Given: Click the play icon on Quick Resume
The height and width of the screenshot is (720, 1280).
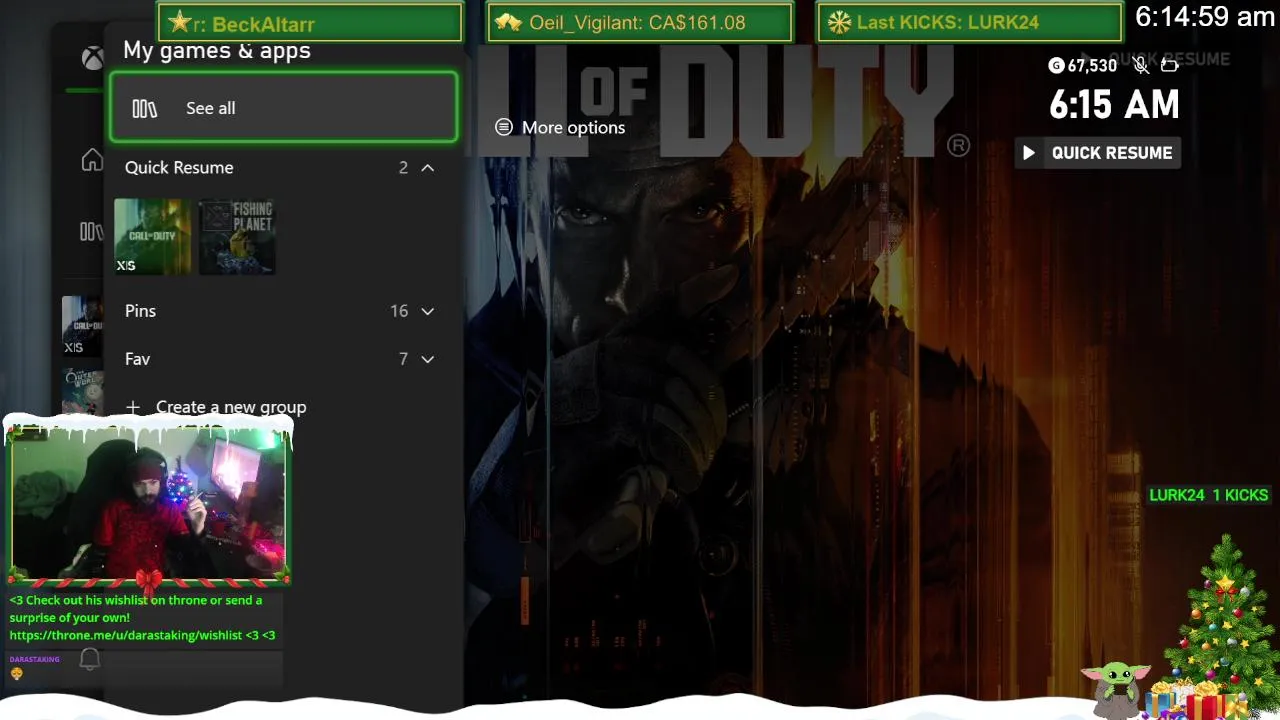Looking at the screenshot, I should coord(1029,153).
